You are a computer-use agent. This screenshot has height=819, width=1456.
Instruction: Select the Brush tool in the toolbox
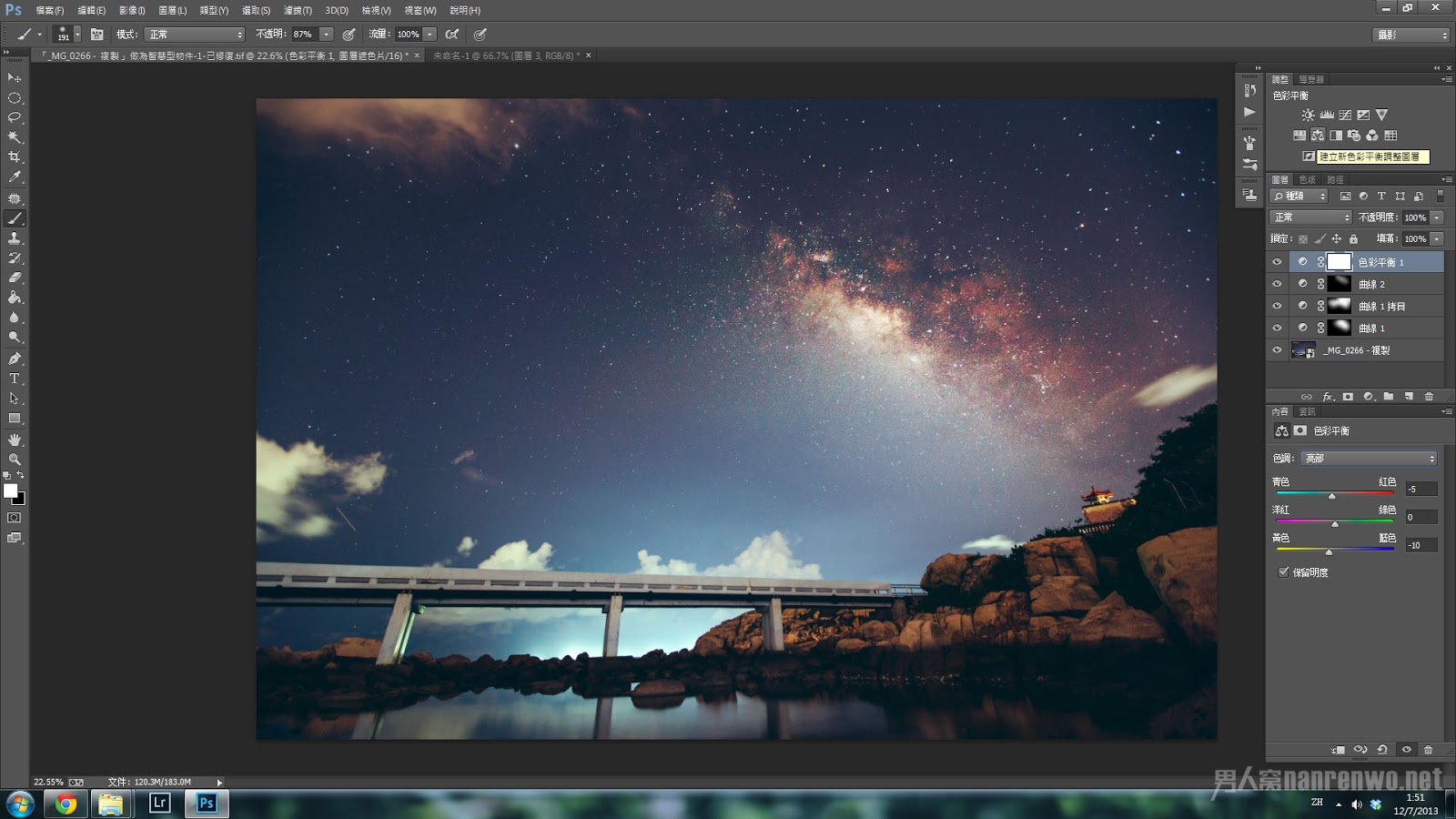[x=15, y=218]
